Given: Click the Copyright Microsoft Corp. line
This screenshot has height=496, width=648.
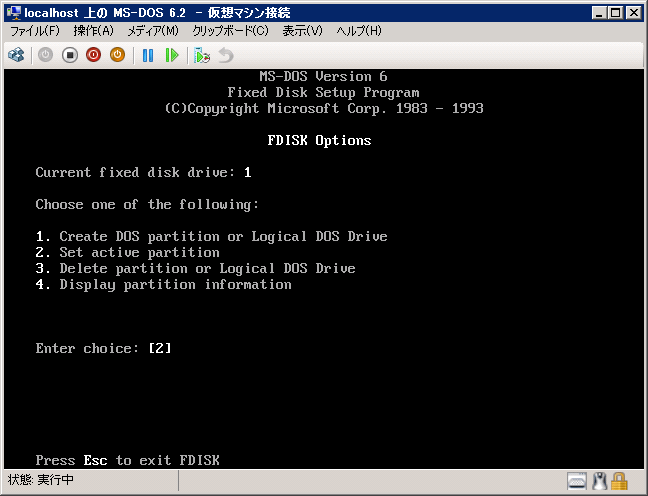Looking at the screenshot, I should tap(324, 108).
